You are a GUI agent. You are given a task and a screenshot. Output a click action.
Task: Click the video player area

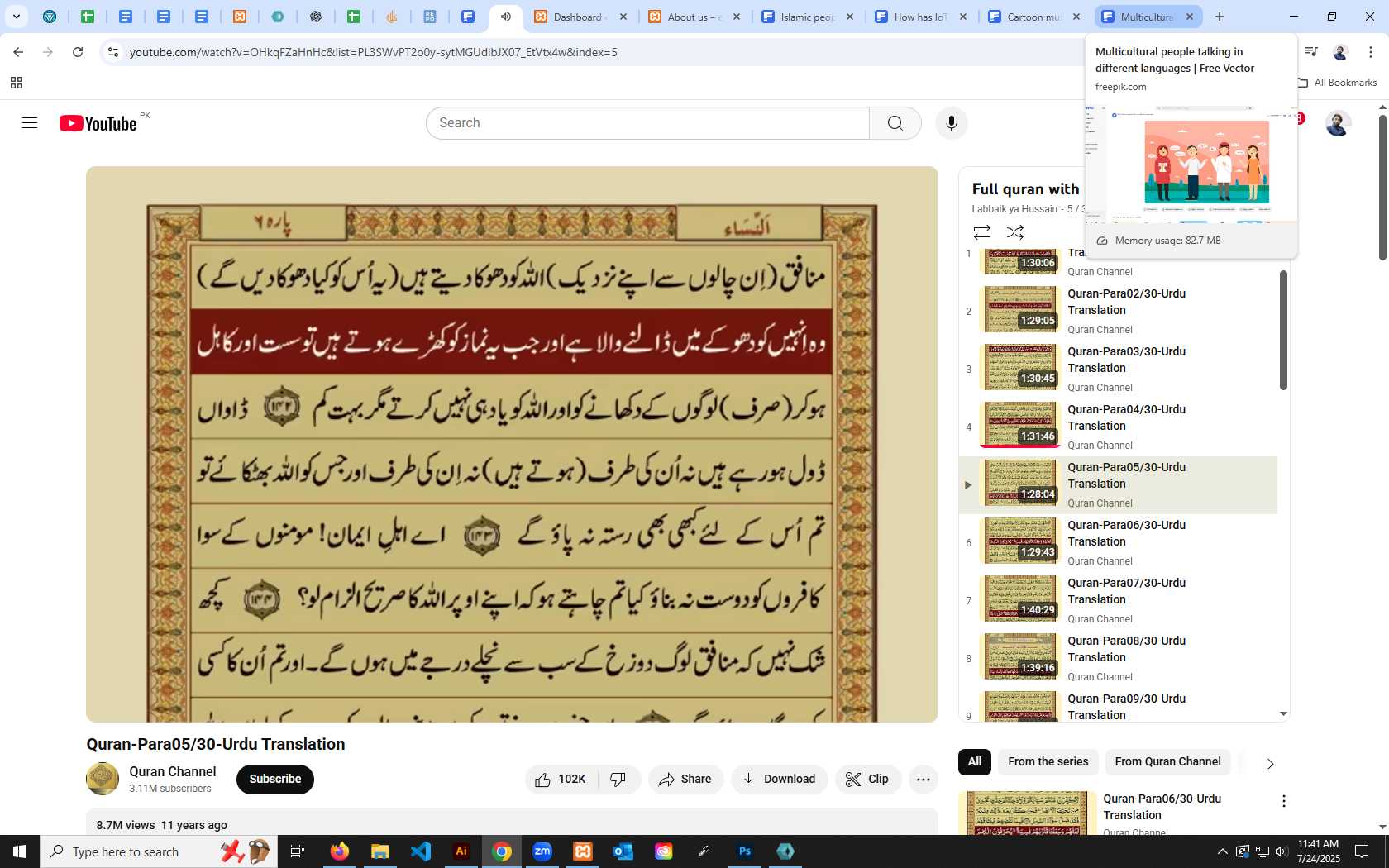[512, 444]
